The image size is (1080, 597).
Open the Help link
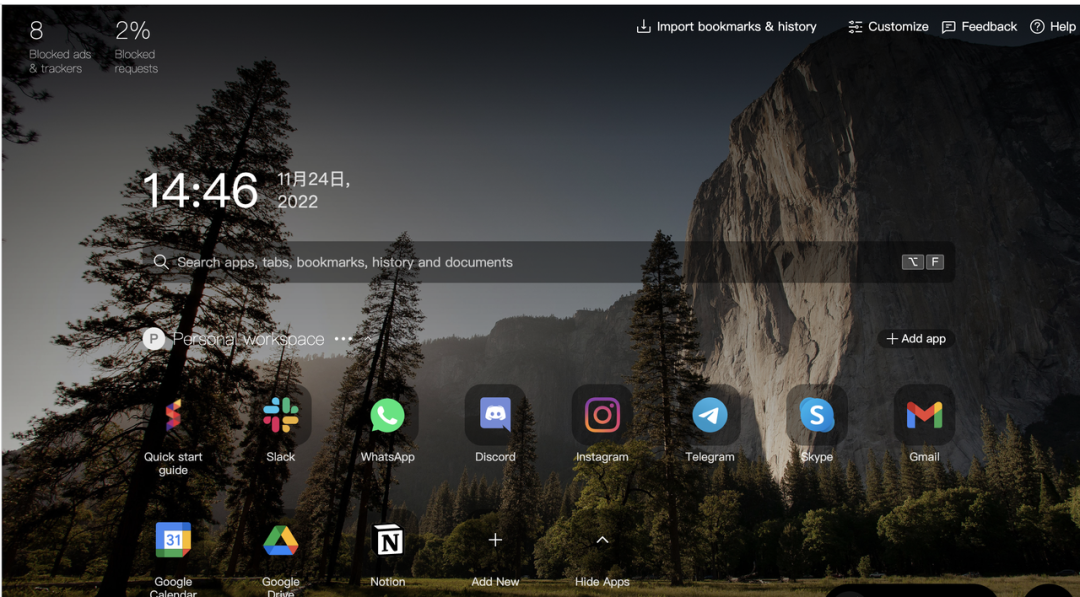(x=1052, y=27)
